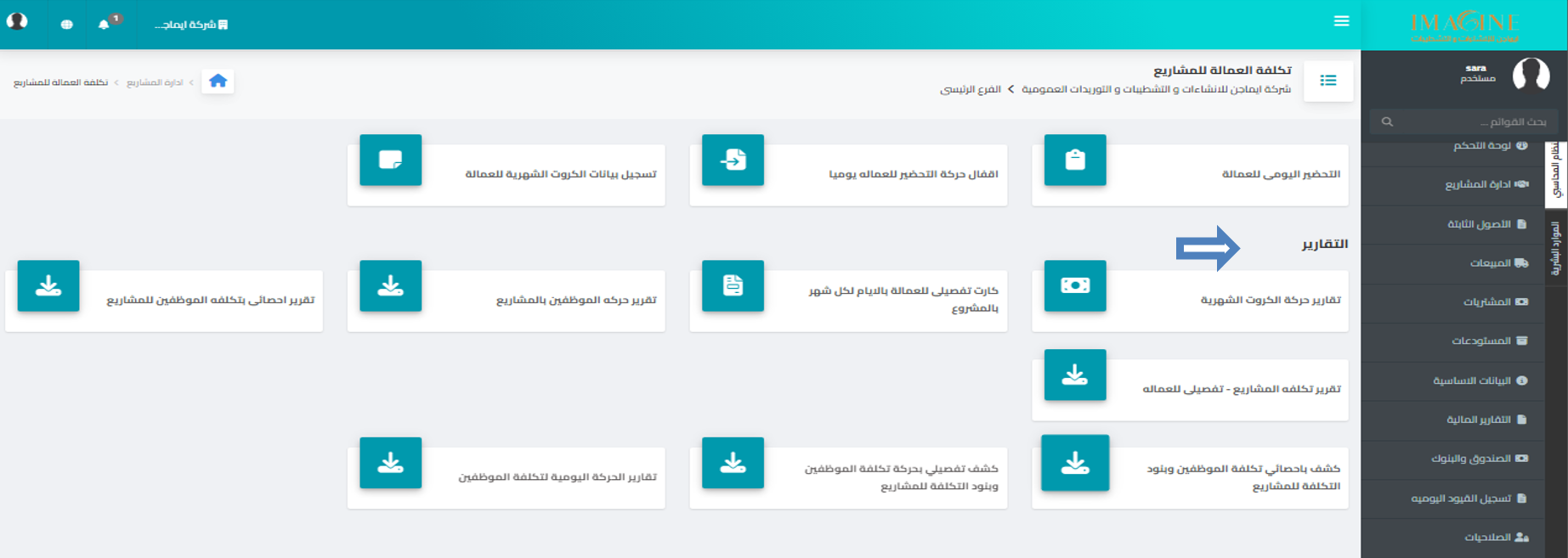Open the company selector شركة ايماج
This screenshot has width=1568, height=558.
(191, 25)
